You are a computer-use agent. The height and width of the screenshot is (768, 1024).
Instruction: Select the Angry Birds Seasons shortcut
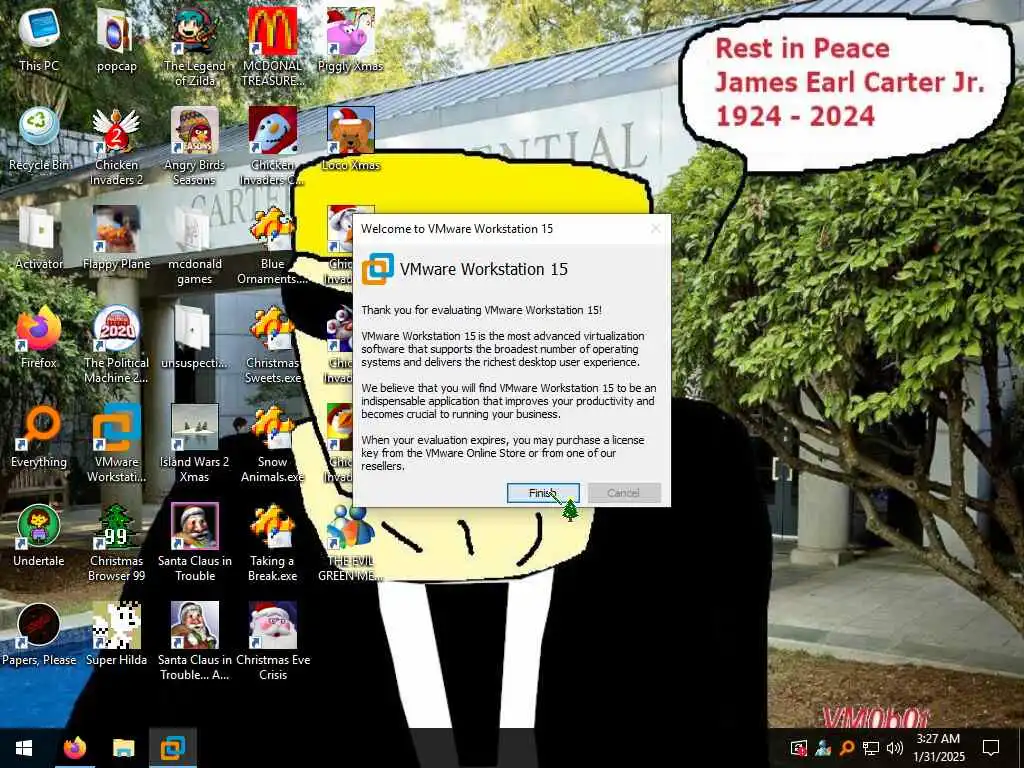(195, 147)
